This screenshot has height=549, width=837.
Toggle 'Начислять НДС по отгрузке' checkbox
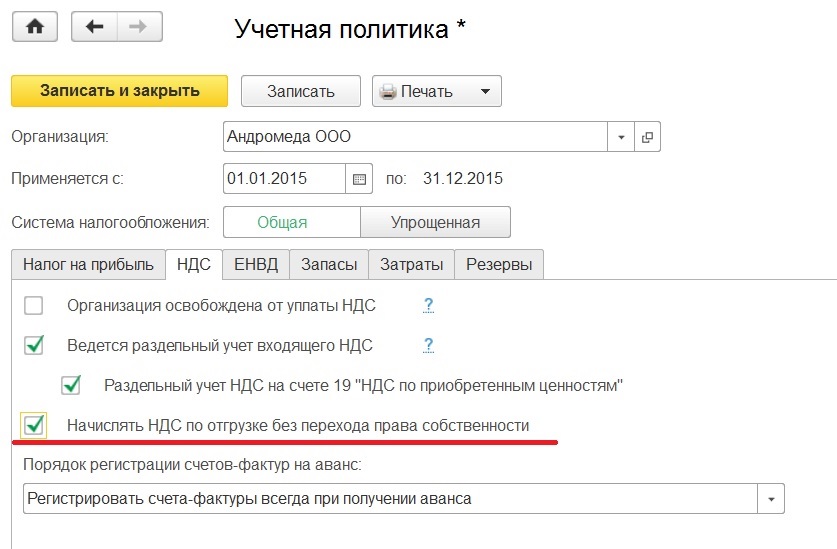pyautogui.click(x=34, y=425)
